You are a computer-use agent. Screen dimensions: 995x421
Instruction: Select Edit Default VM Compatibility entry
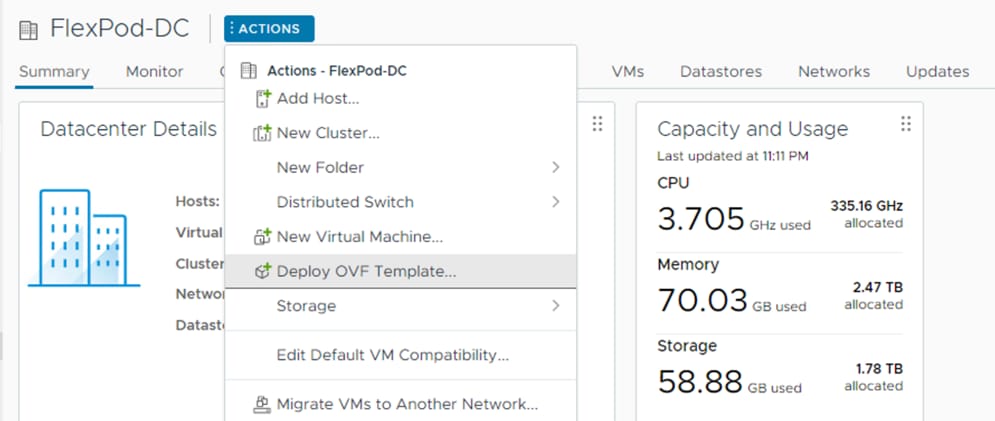(393, 355)
